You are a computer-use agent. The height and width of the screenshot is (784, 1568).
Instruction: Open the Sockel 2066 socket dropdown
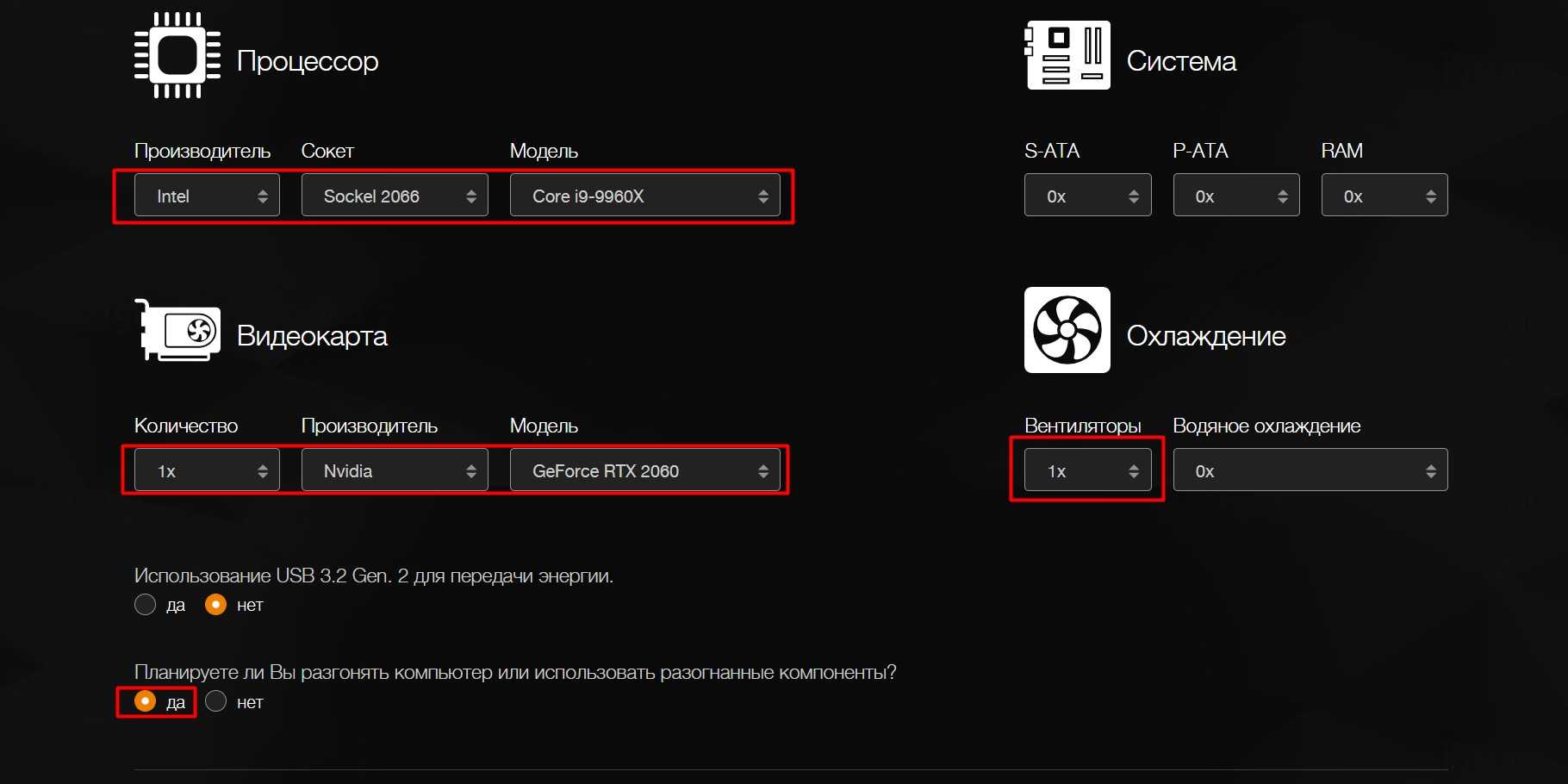click(x=395, y=196)
